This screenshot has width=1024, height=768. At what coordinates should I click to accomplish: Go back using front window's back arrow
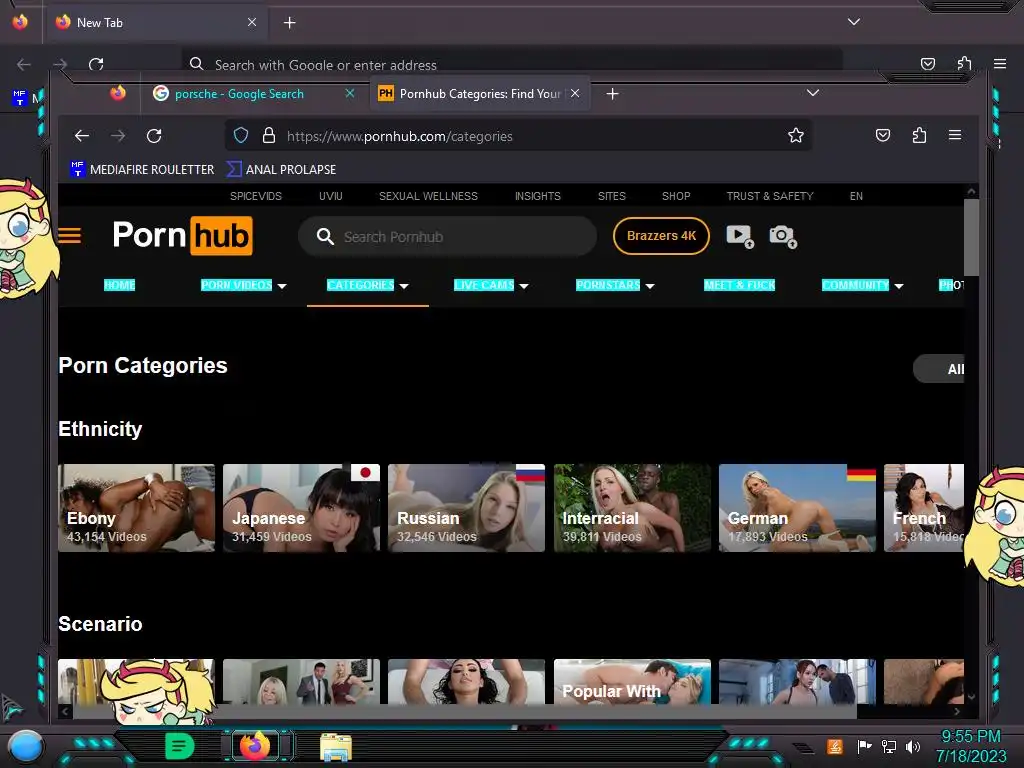[82, 136]
